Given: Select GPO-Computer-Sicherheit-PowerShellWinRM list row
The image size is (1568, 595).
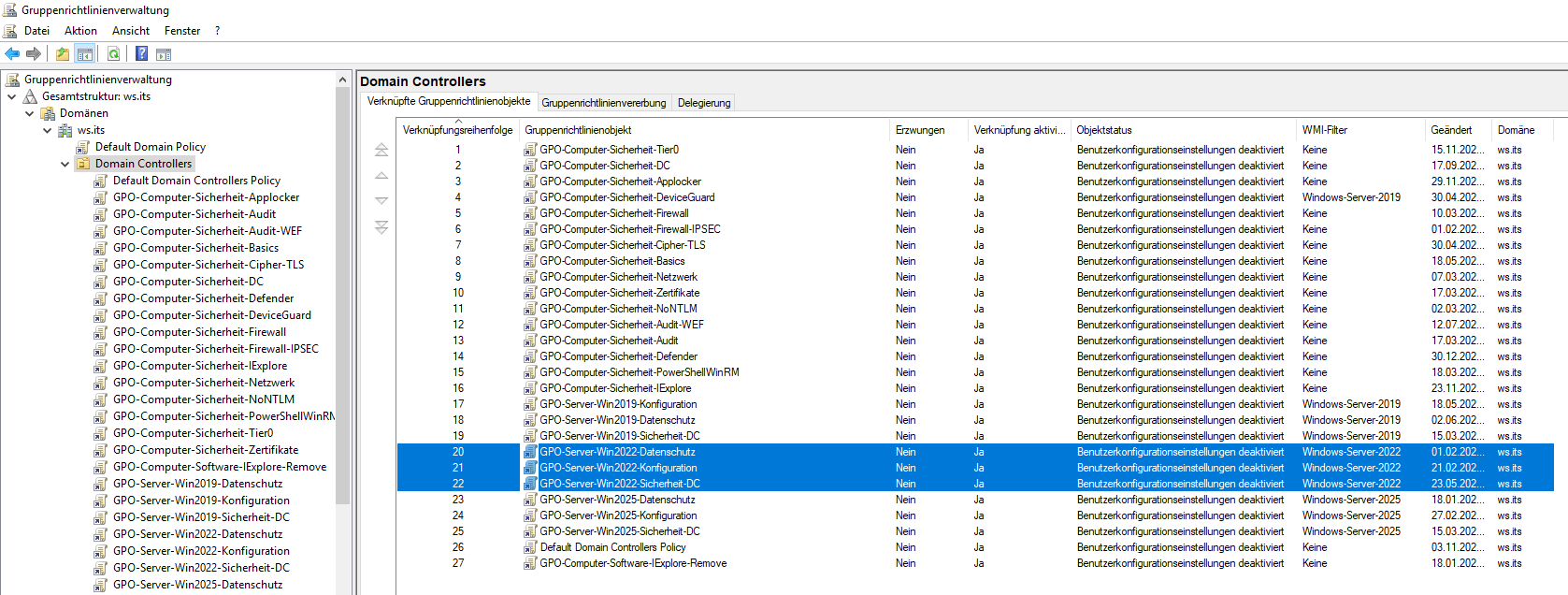Looking at the screenshot, I should click(x=975, y=372).
